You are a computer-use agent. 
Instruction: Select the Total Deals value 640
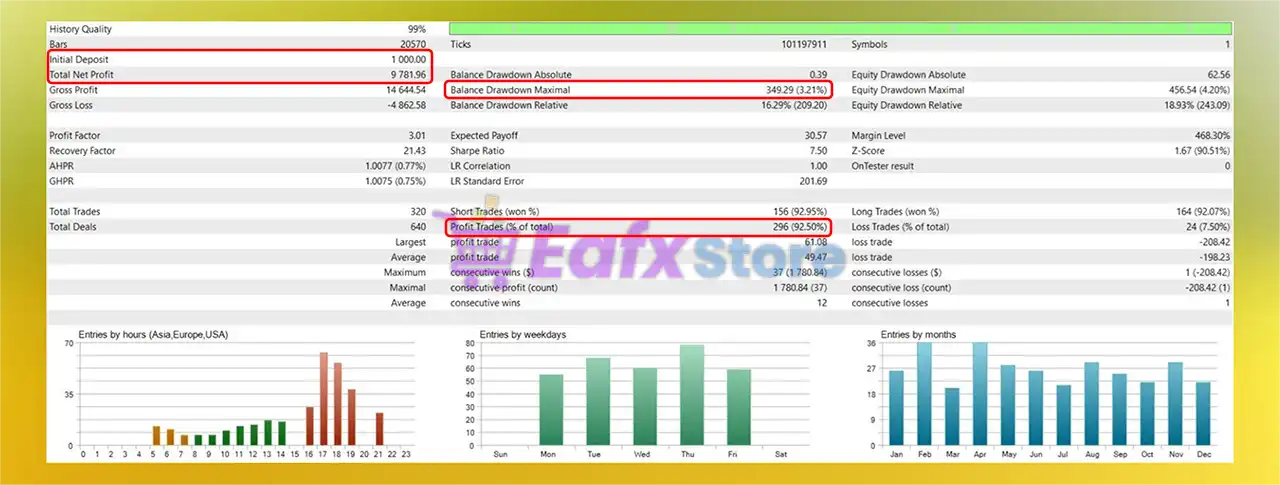coord(417,227)
